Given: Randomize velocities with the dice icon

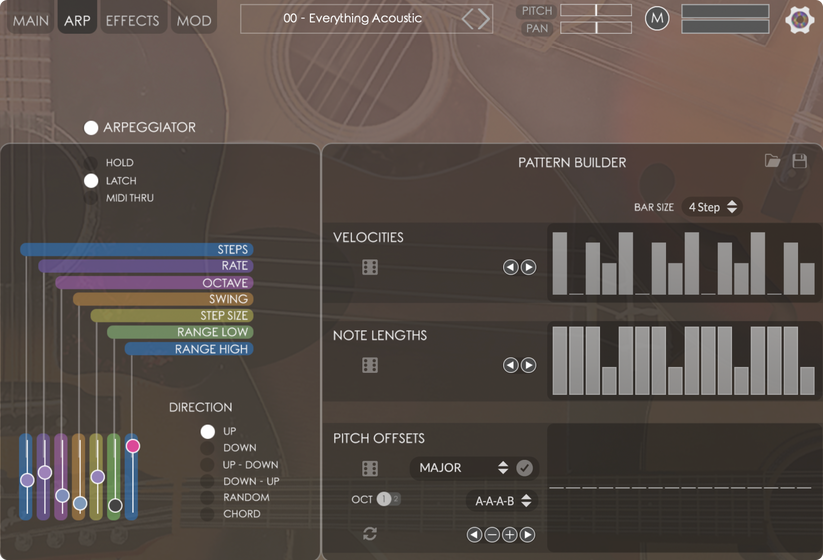Looking at the screenshot, I should (x=370, y=267).
